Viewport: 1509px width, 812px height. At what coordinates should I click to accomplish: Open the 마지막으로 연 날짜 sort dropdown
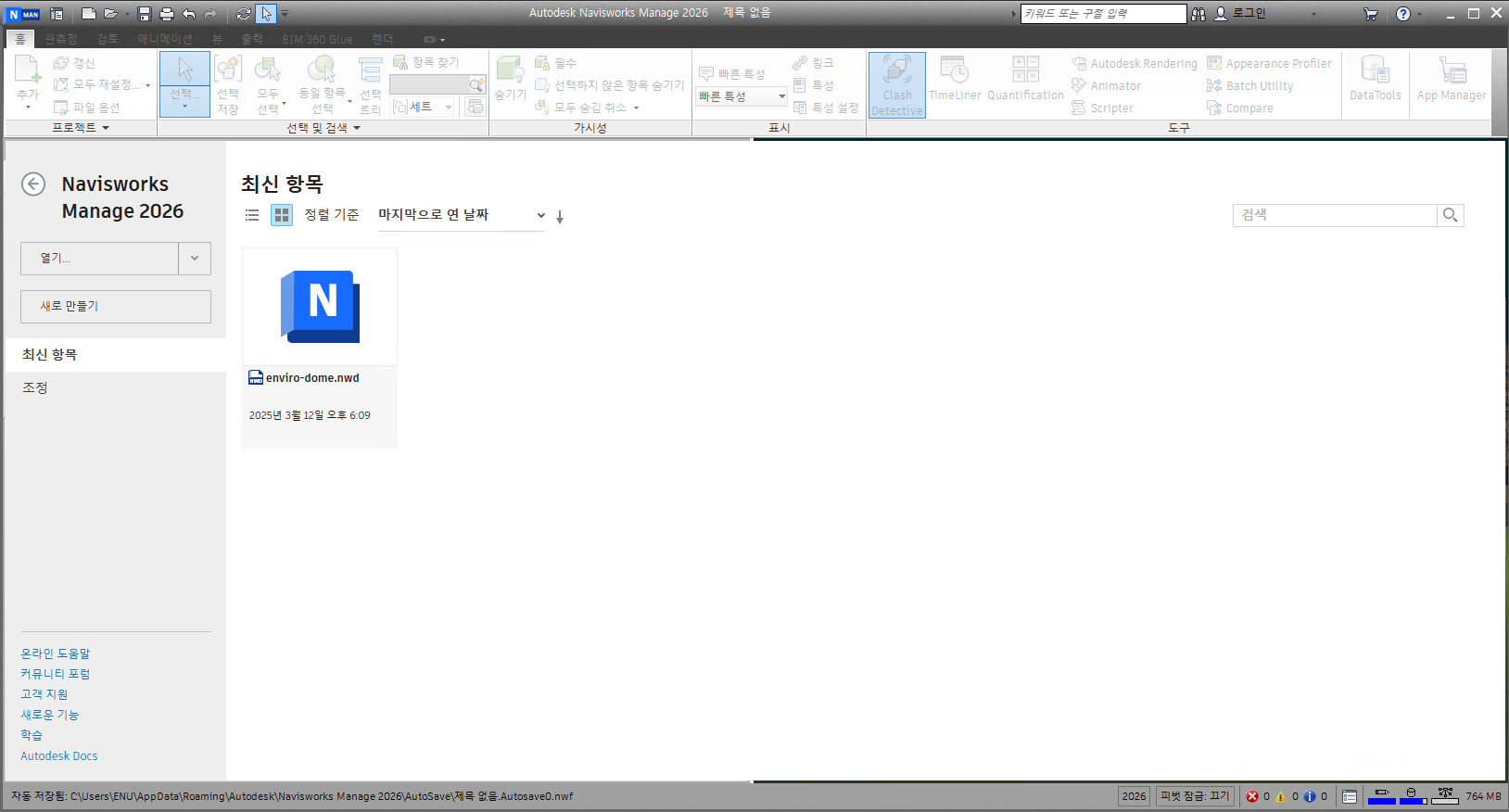[462, 215]
